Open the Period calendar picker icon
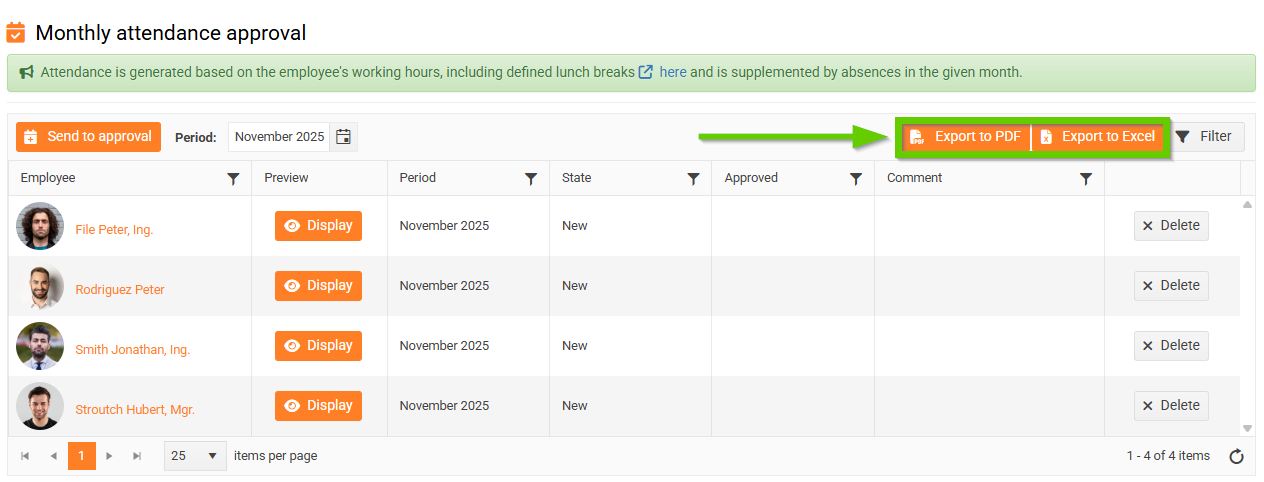Screen dimensions: 1264x482 343,137
